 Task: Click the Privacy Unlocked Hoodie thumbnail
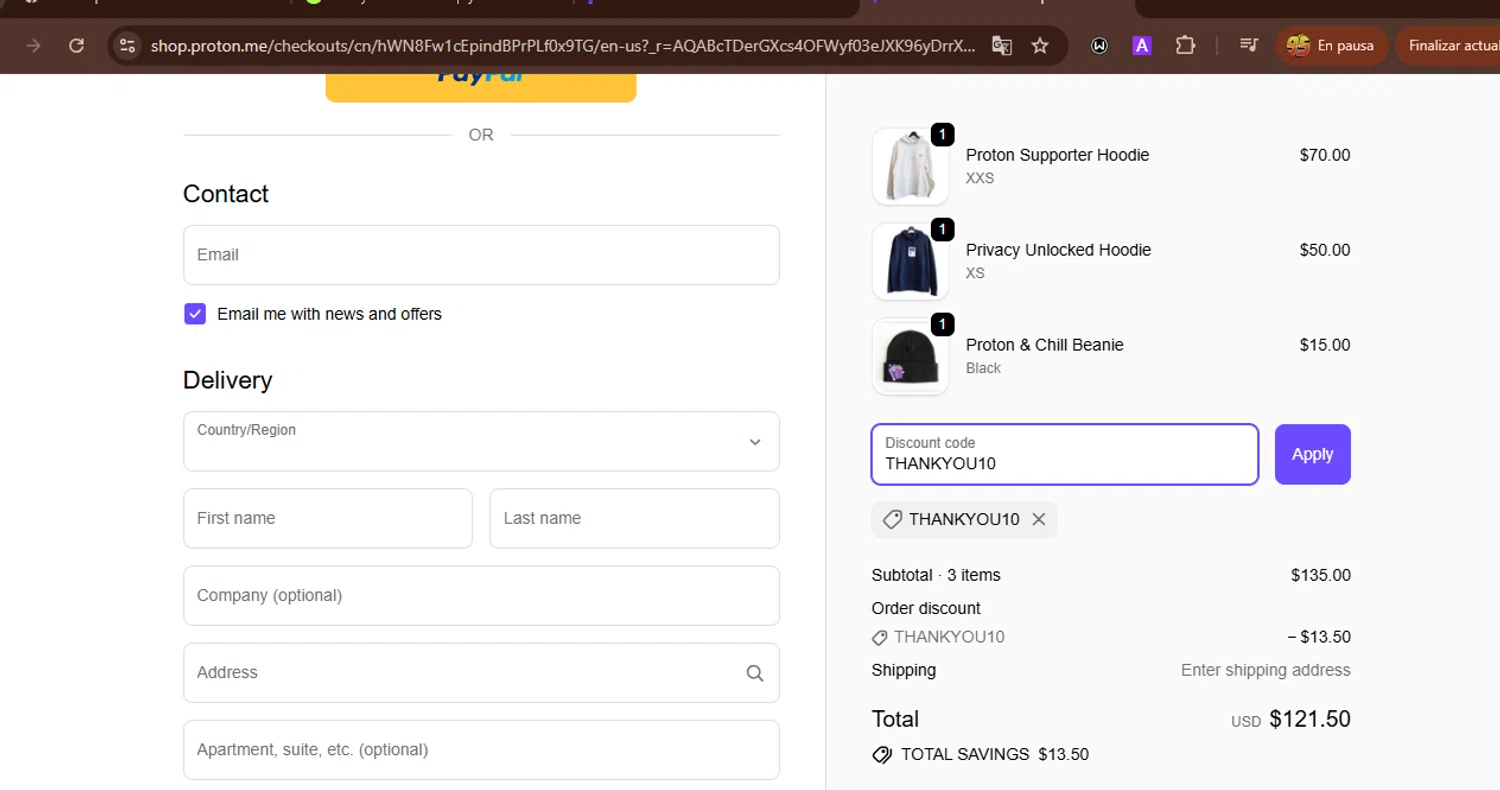pyautogui.click(x=910, y=261)
